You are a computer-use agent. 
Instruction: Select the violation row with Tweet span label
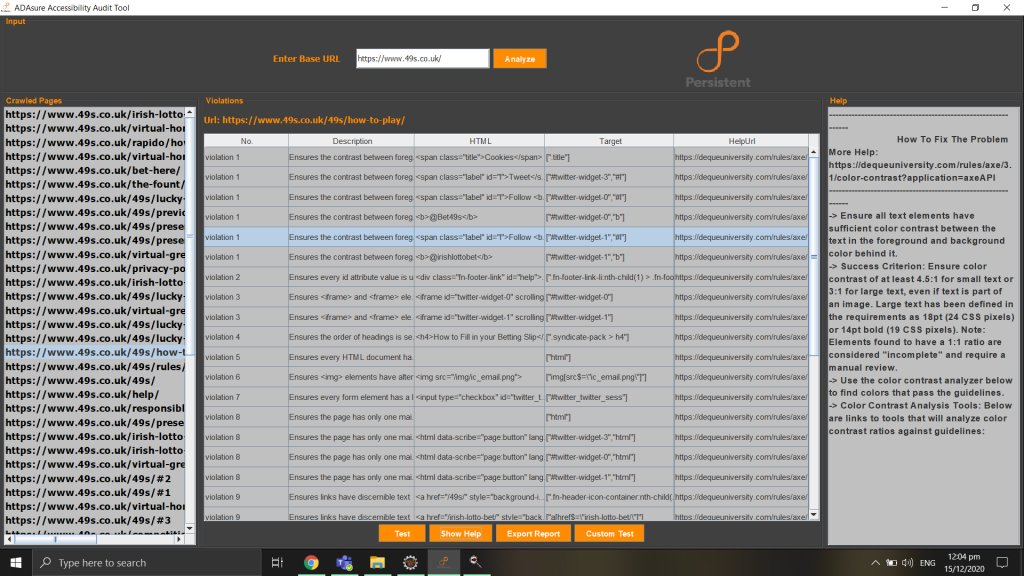tap(506, 177)
